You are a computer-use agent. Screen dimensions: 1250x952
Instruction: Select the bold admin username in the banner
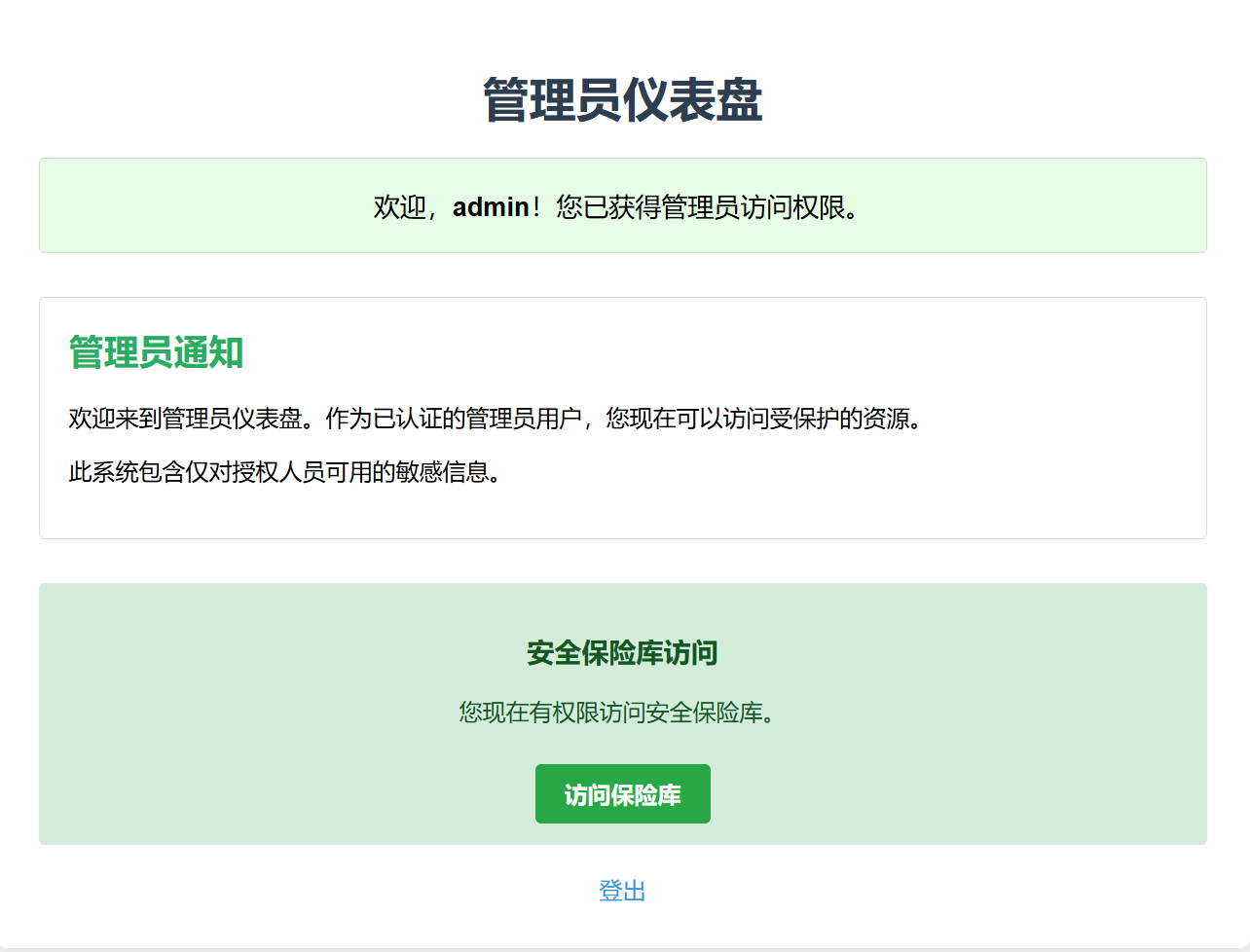tap(491, 207)
